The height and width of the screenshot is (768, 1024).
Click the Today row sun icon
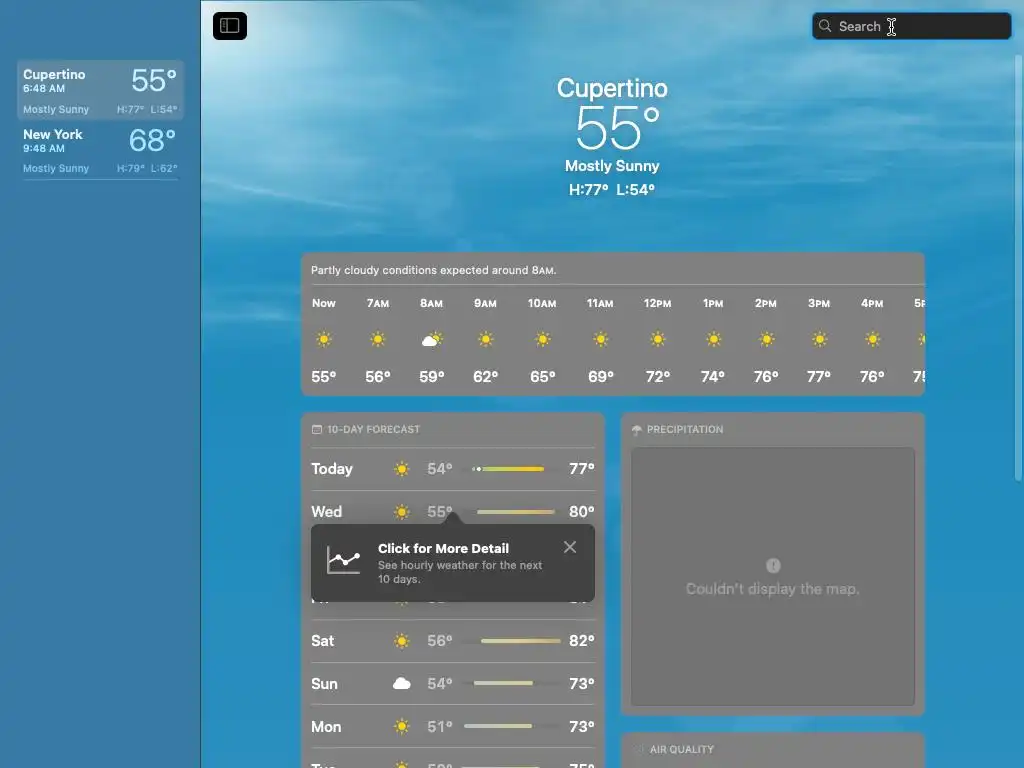tap(402, 469)
